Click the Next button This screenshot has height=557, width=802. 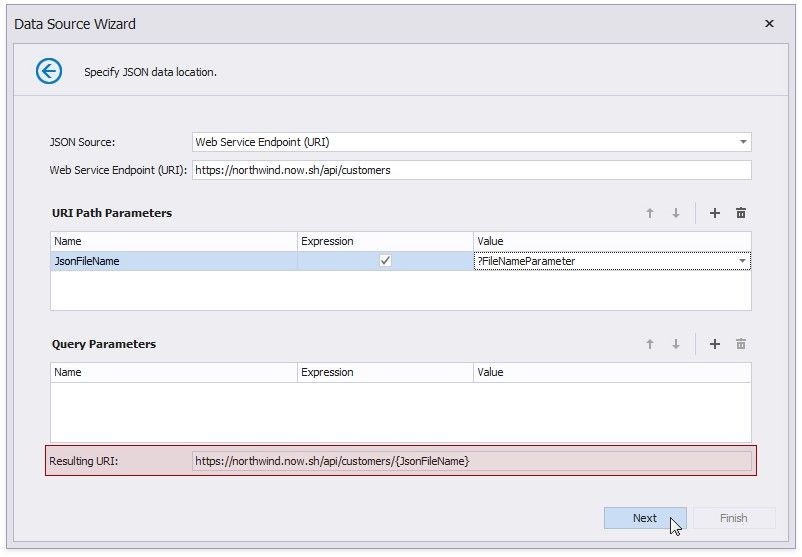645,518
